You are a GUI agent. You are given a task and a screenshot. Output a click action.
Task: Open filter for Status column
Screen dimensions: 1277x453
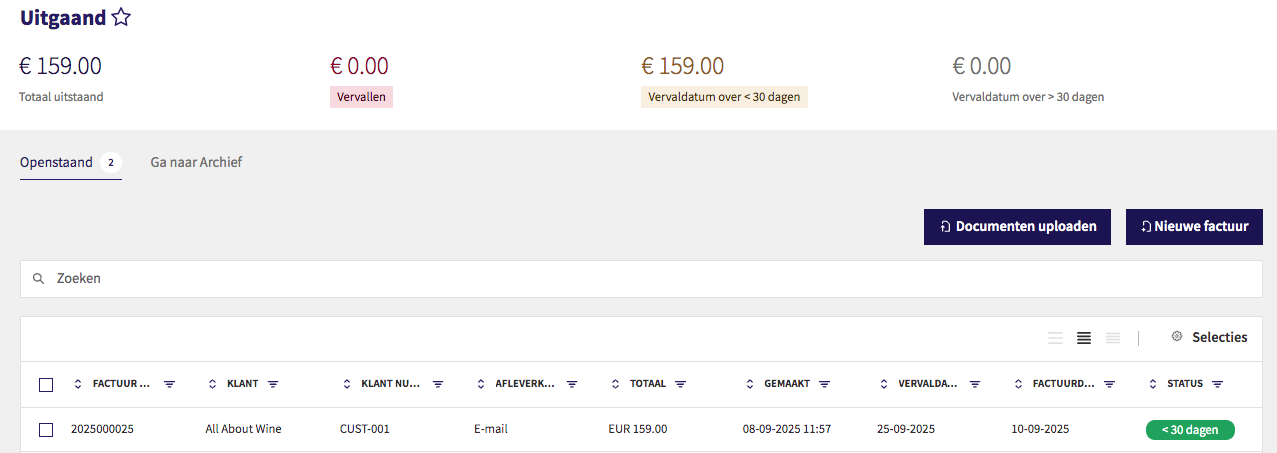point(1218,384)
